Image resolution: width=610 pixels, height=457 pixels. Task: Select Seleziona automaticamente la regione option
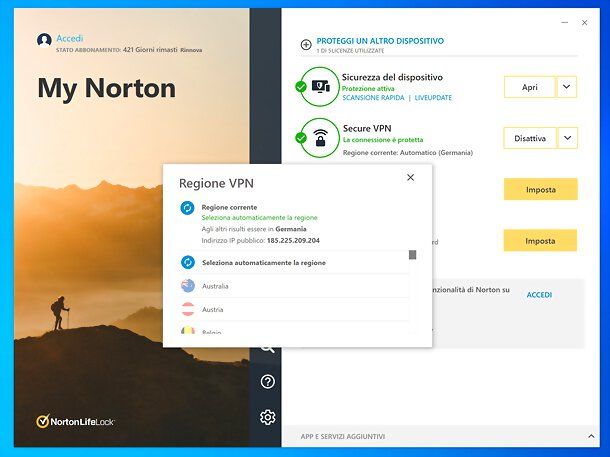point(294,263)
